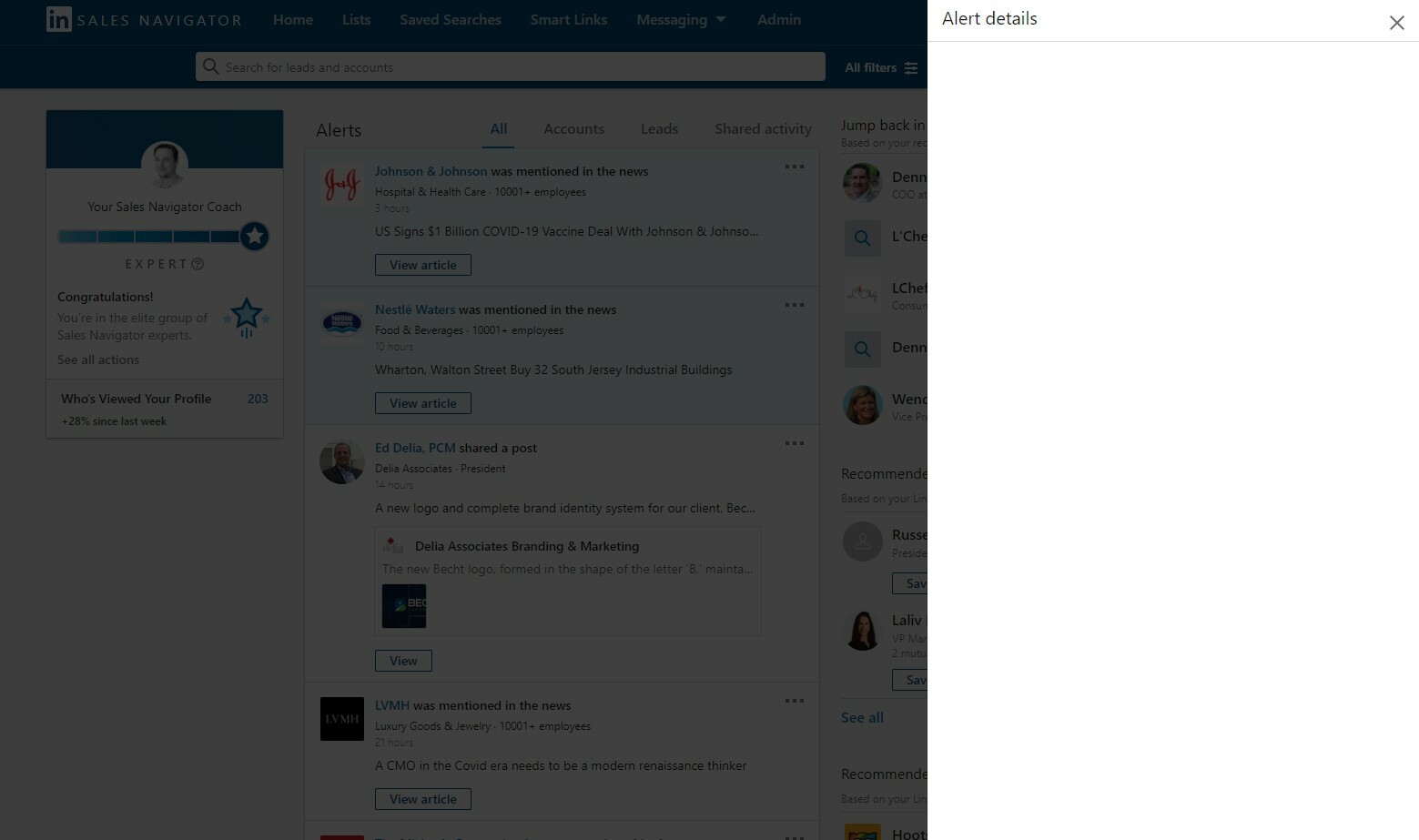The width and height of the screenshot is (1419, 840).
Task: Click the search for leads and accounts field
Action: [511, 66]
